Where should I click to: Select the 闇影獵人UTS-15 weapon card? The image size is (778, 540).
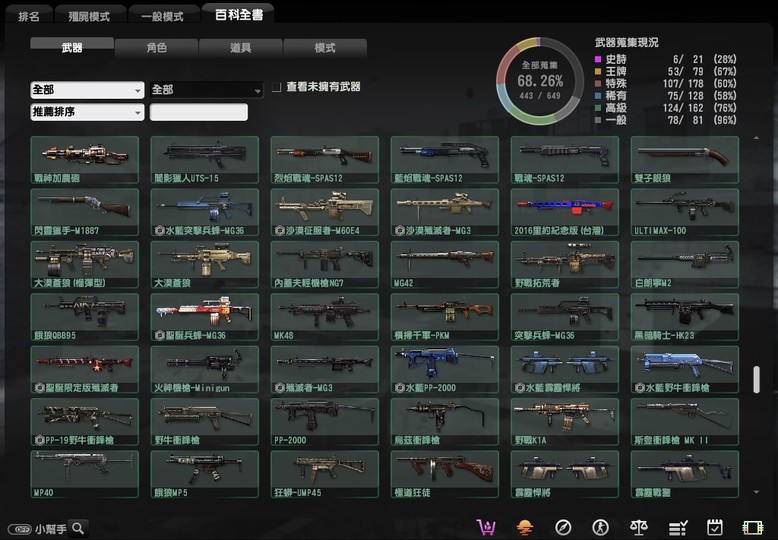(204, 160)
